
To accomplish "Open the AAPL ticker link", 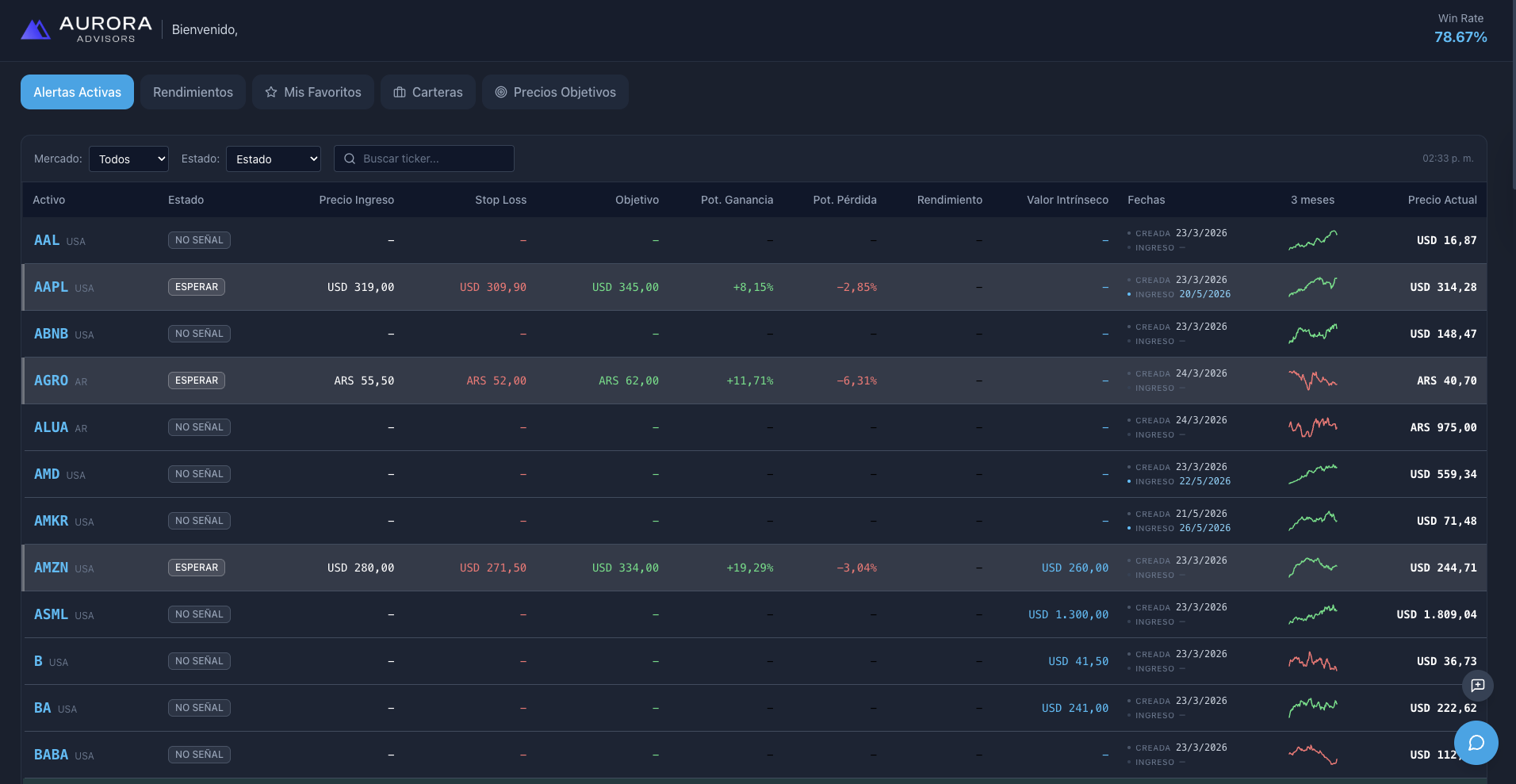I will click(x=51, y=287).
